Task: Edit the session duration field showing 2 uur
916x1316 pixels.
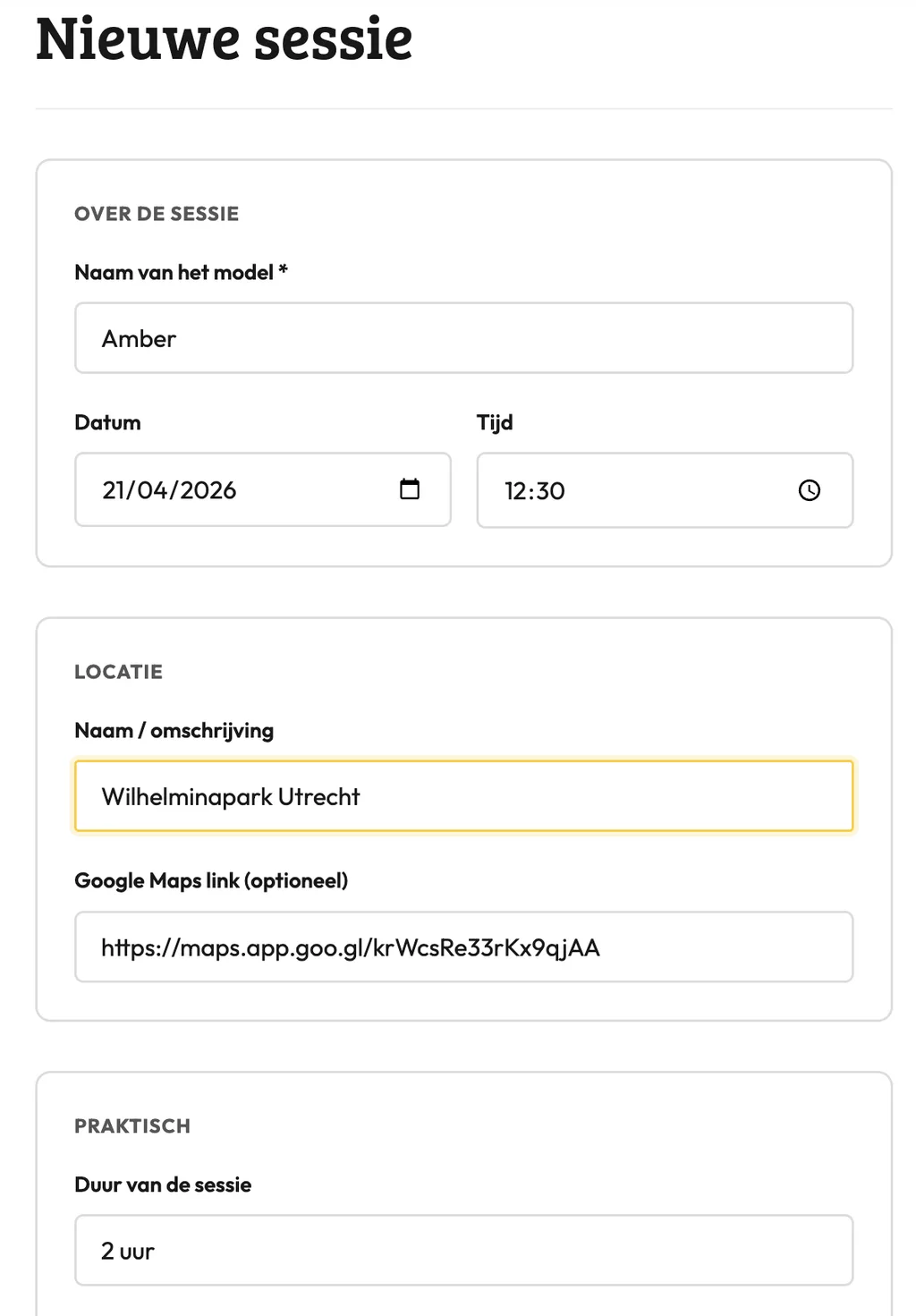Action: click(x=463, y=1250)
